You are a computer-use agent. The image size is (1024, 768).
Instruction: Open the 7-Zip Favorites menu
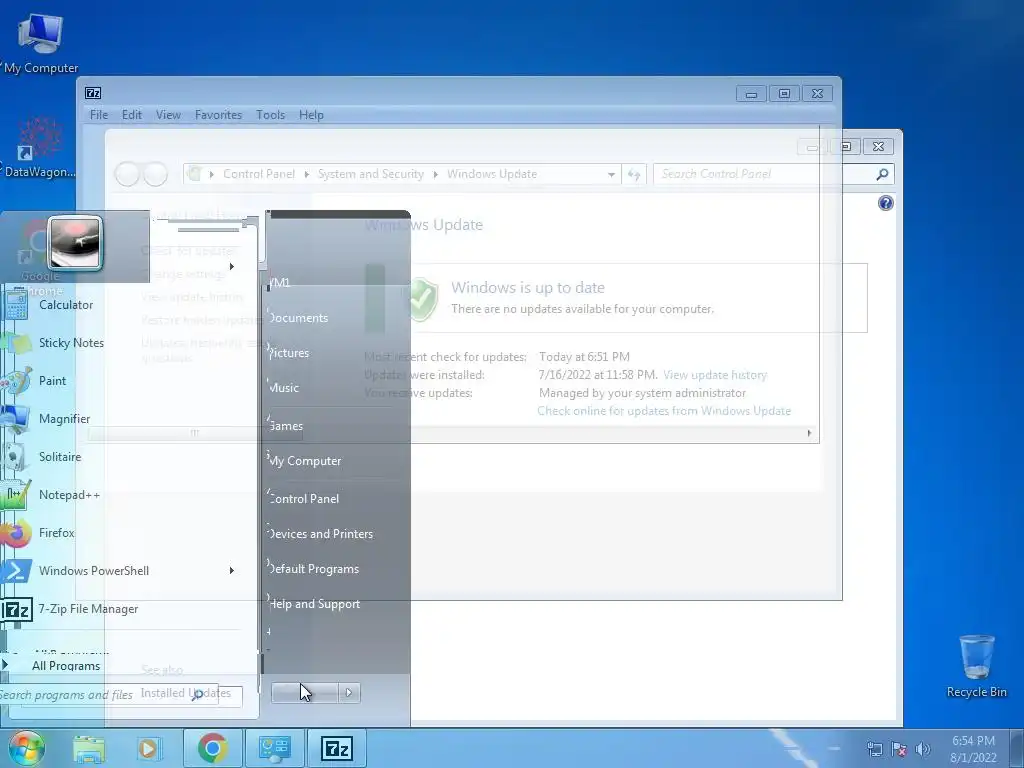[218, 115]
